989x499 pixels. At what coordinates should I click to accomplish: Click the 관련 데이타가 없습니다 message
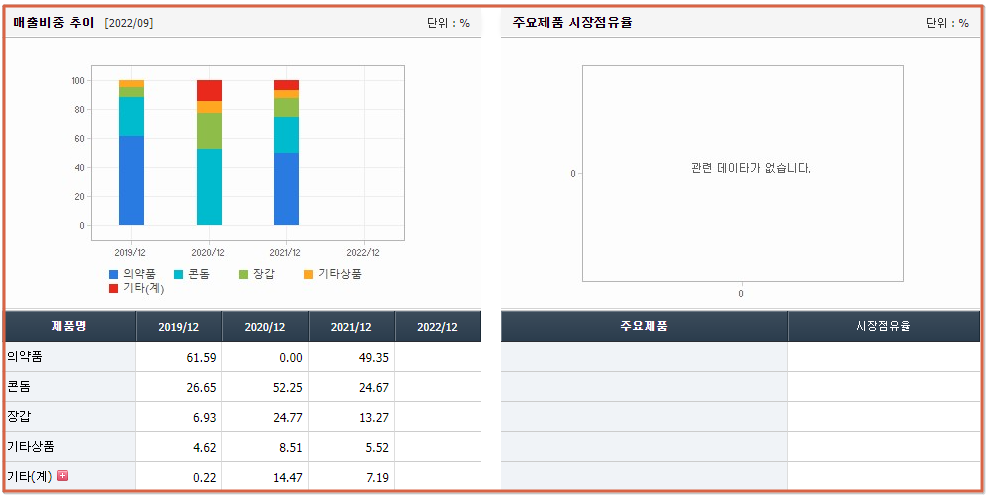(751, 168)
